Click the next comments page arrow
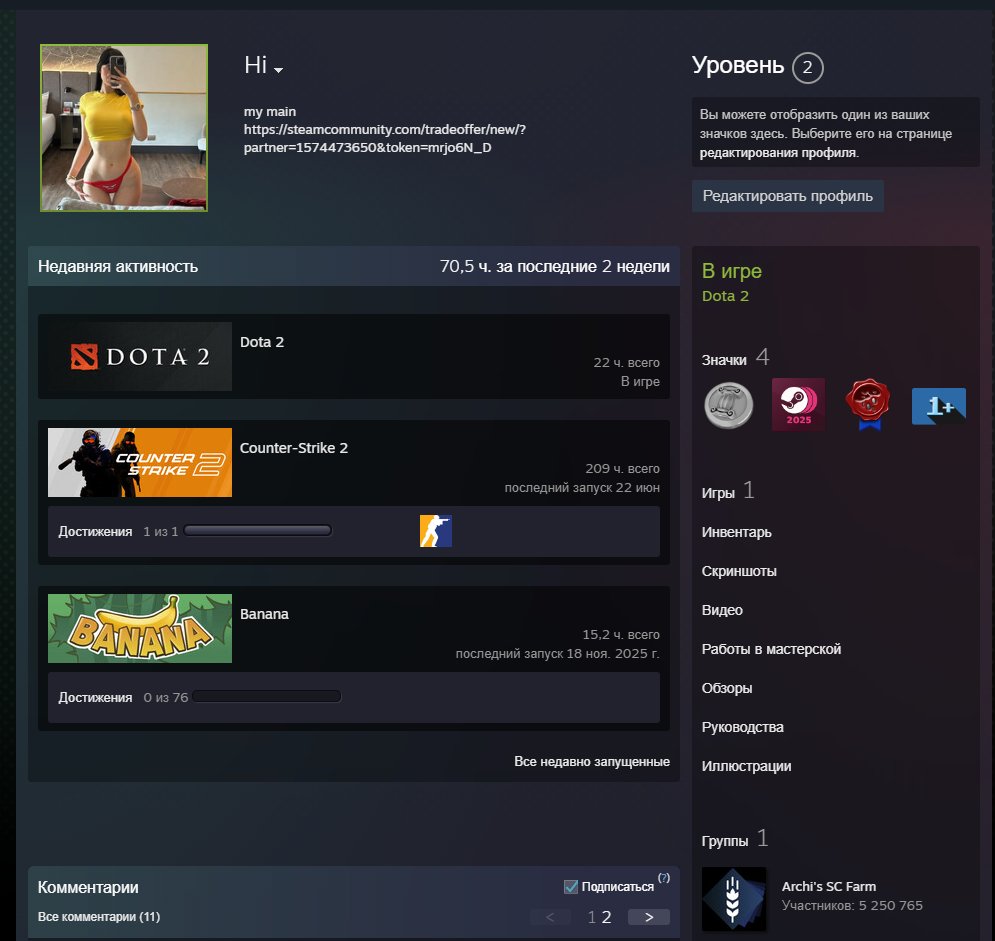995x941 pixels. 649,917
